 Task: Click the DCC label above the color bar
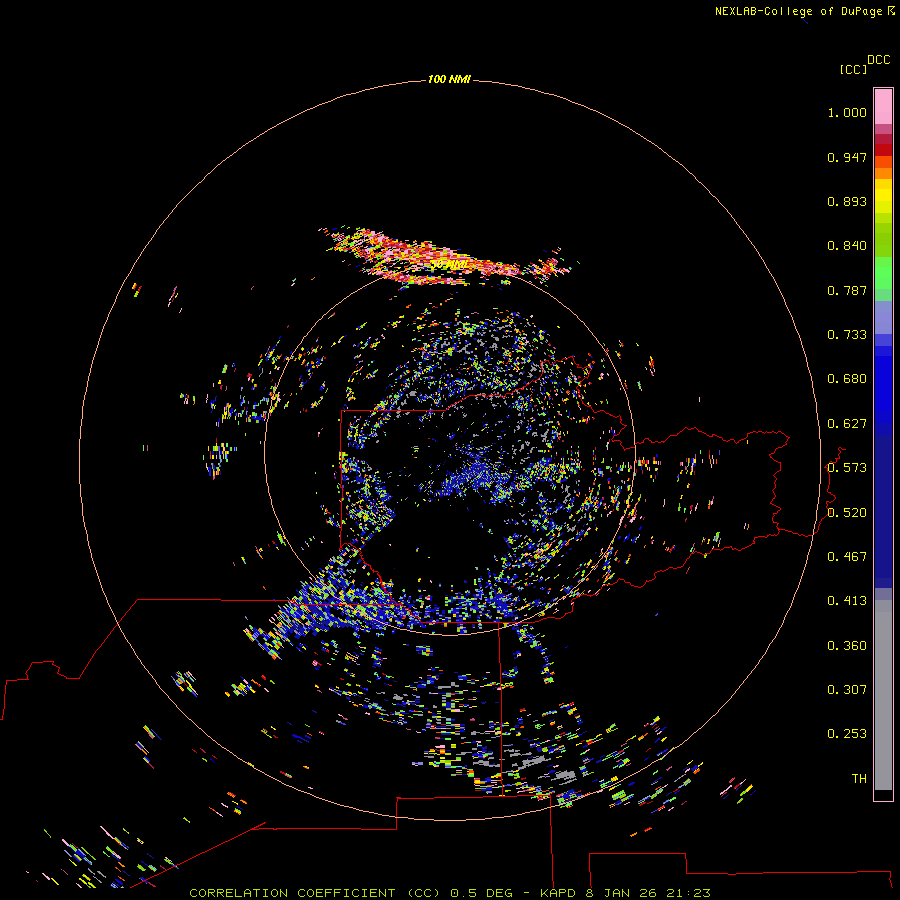coord(879,60)
